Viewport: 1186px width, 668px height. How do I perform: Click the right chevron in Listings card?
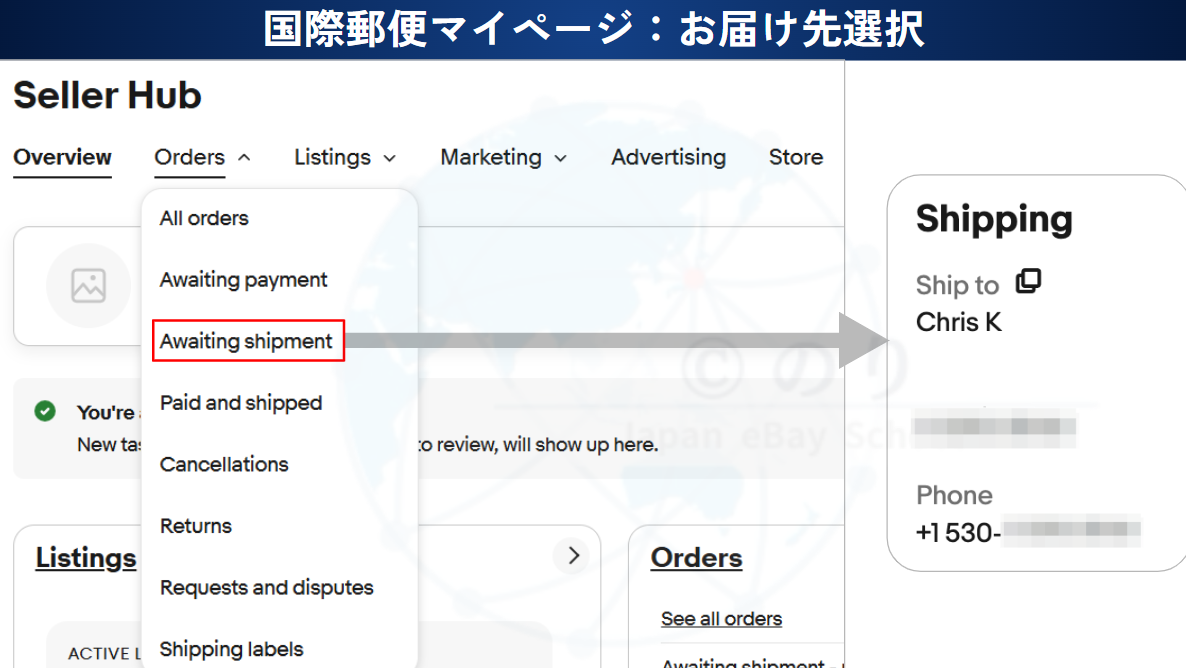click(x=573, y=556)
